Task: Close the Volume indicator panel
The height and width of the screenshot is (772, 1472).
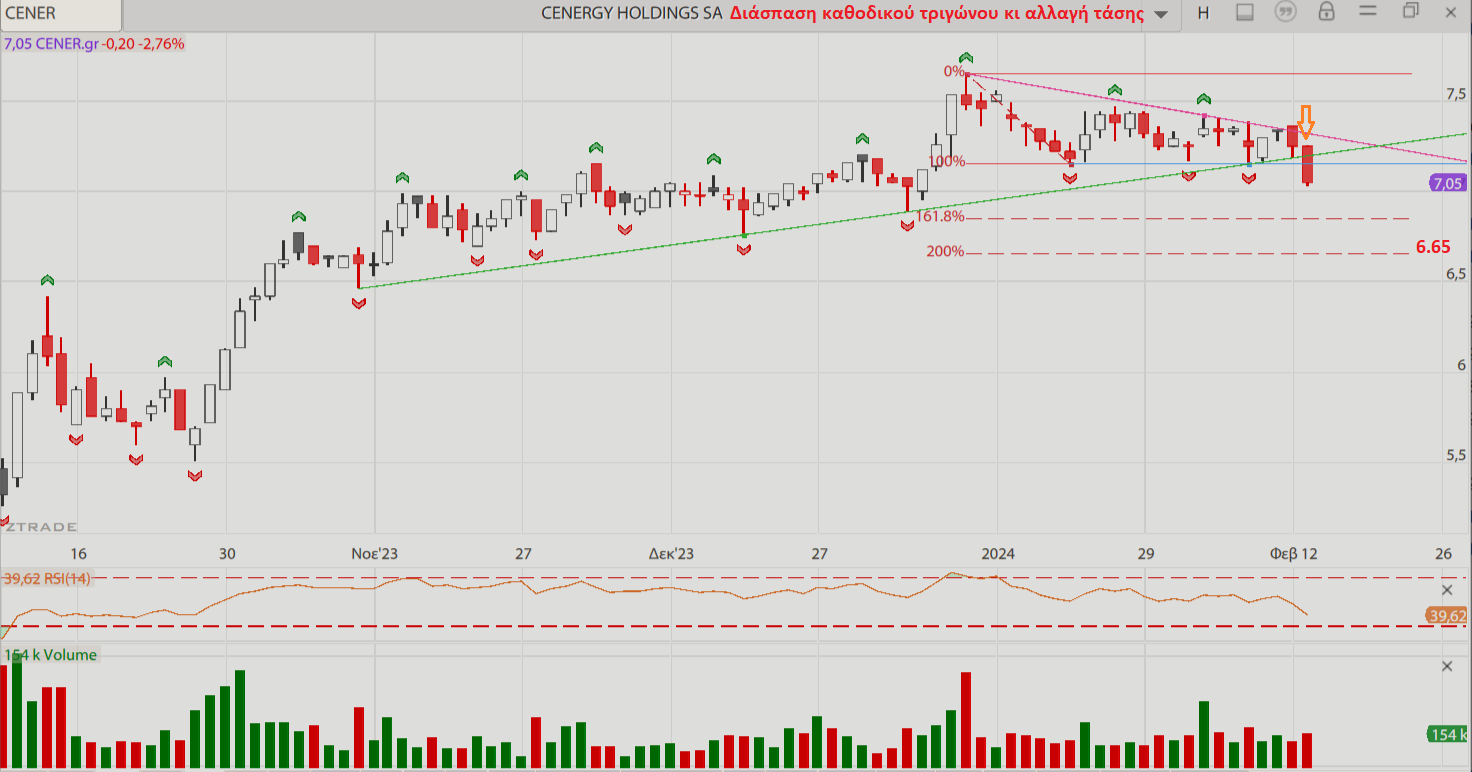Action: point(1447,667)
